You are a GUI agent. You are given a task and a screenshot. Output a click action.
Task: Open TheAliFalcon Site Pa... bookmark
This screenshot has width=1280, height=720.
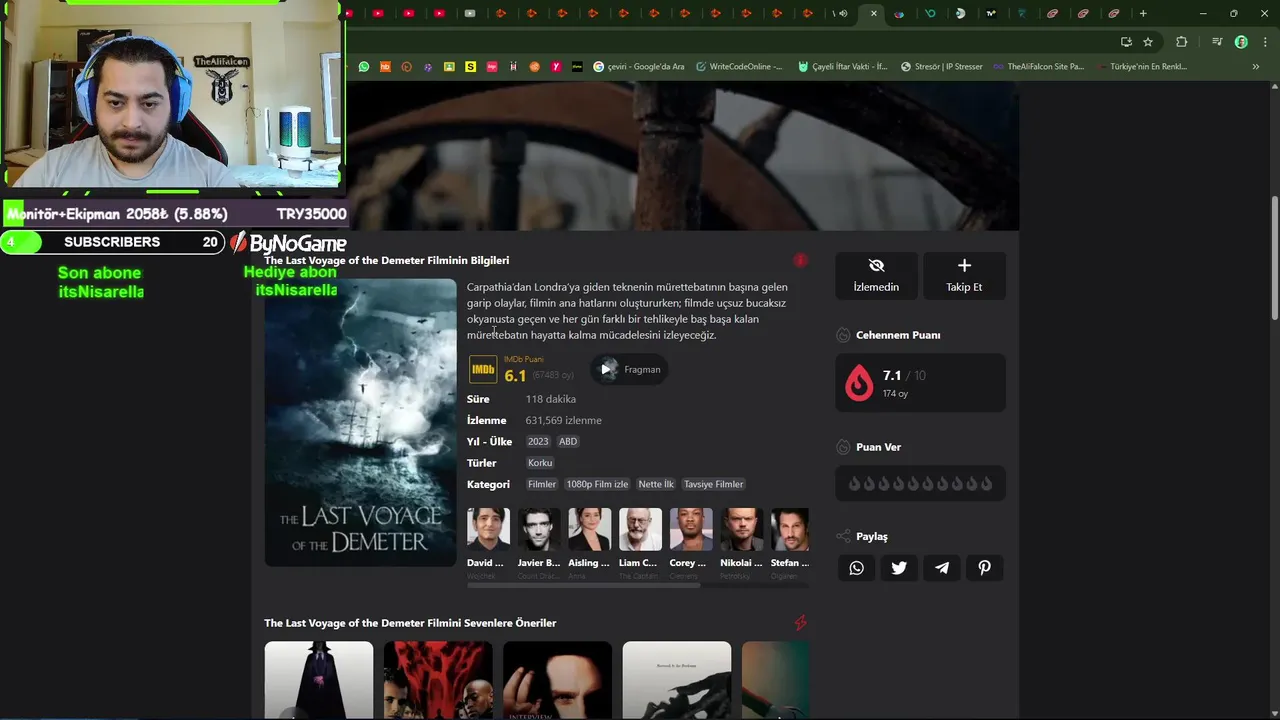[1039, 67]
